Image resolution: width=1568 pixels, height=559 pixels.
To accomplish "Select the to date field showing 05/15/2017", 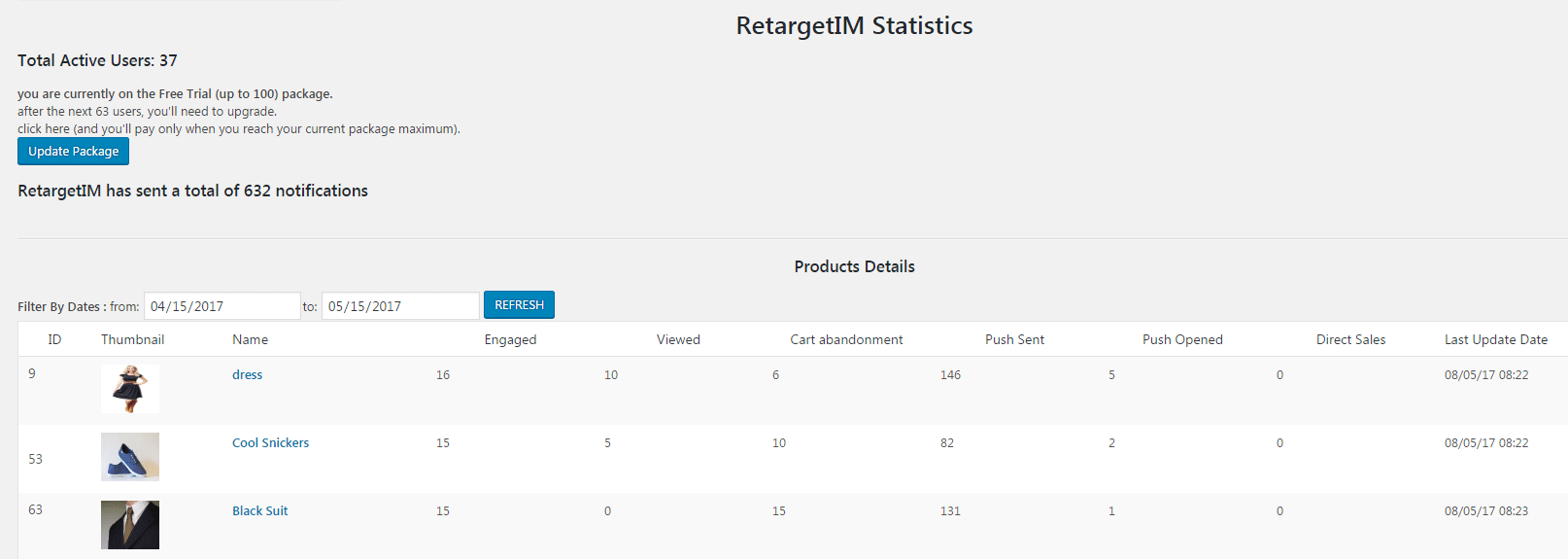I will pyautogui.click(x=400, y=305).
